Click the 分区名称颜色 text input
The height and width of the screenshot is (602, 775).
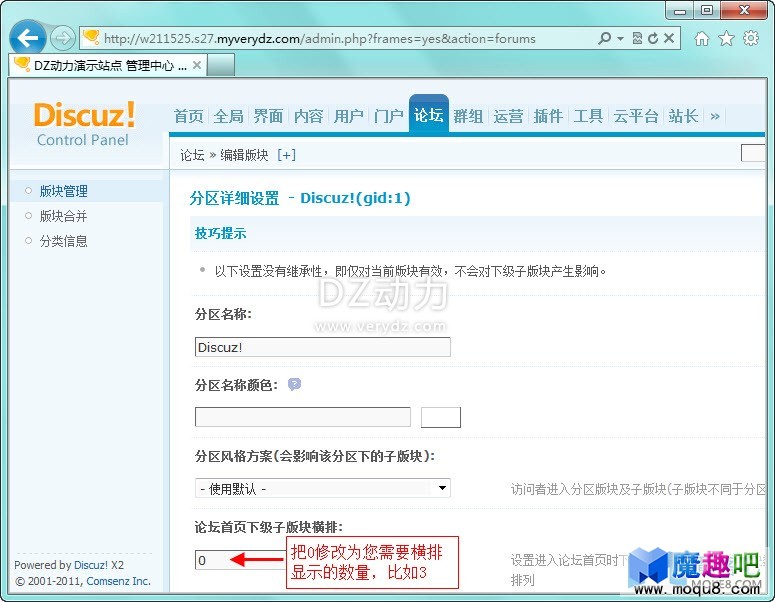click(x=302, y=417)
